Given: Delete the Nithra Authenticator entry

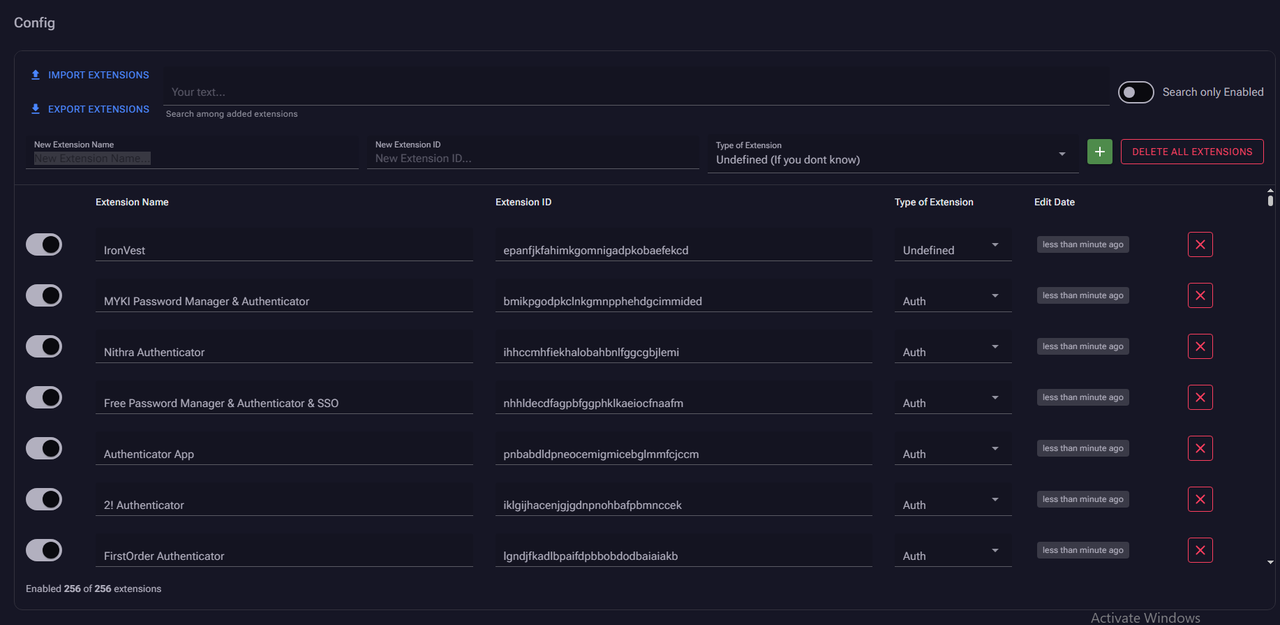Looking at the screenshot, I should (x=1200, y=347).
